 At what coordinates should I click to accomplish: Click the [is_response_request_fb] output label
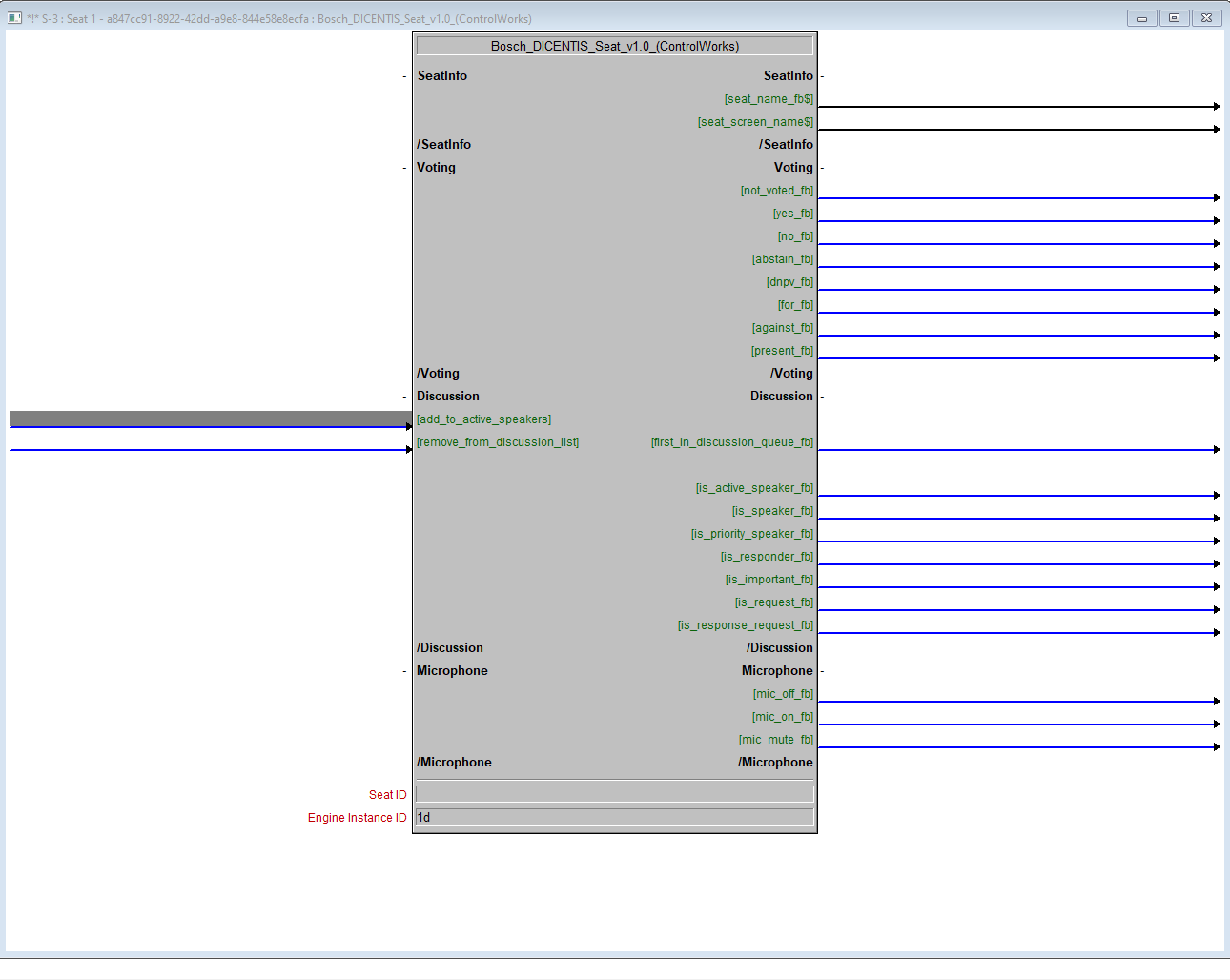(x=746, y=625)
